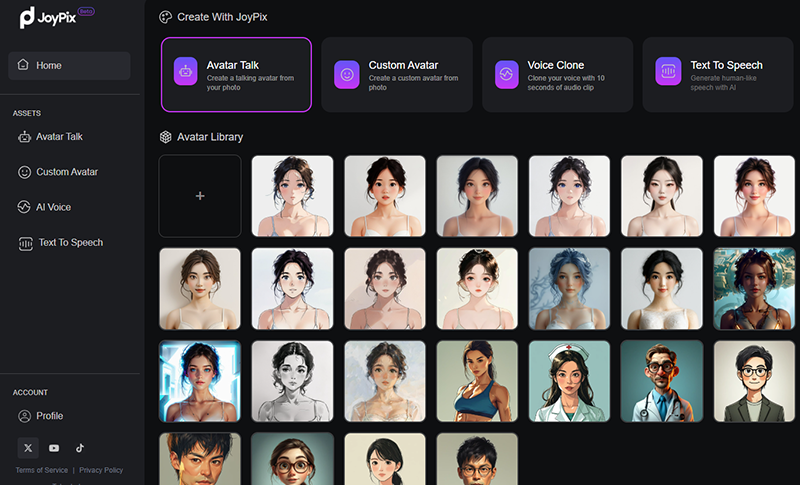Select the Voice Clone creation card
Screen dimensions: 800x485
(558, 74)
